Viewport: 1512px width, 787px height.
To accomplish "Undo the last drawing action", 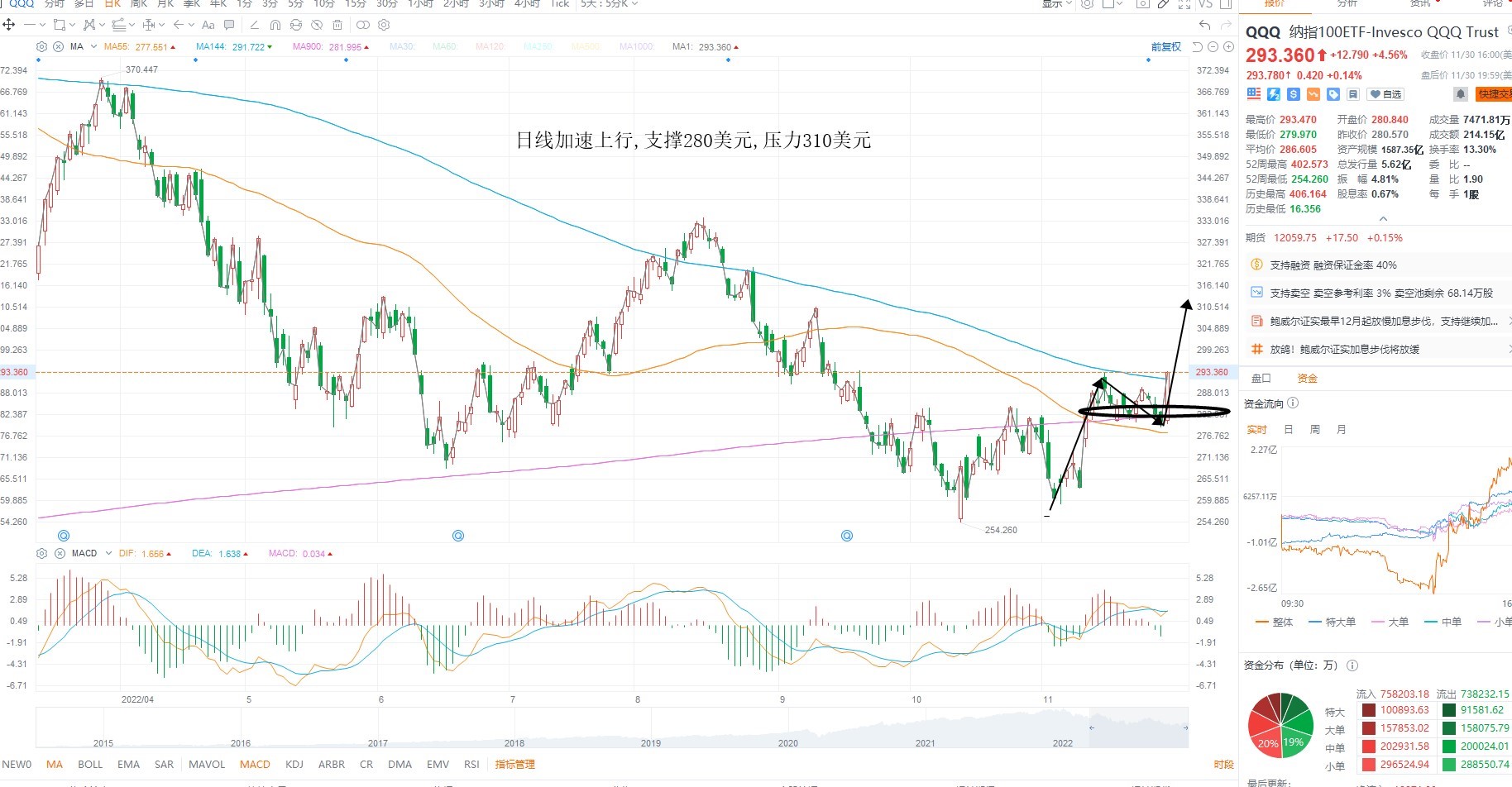I will 1204,25.
